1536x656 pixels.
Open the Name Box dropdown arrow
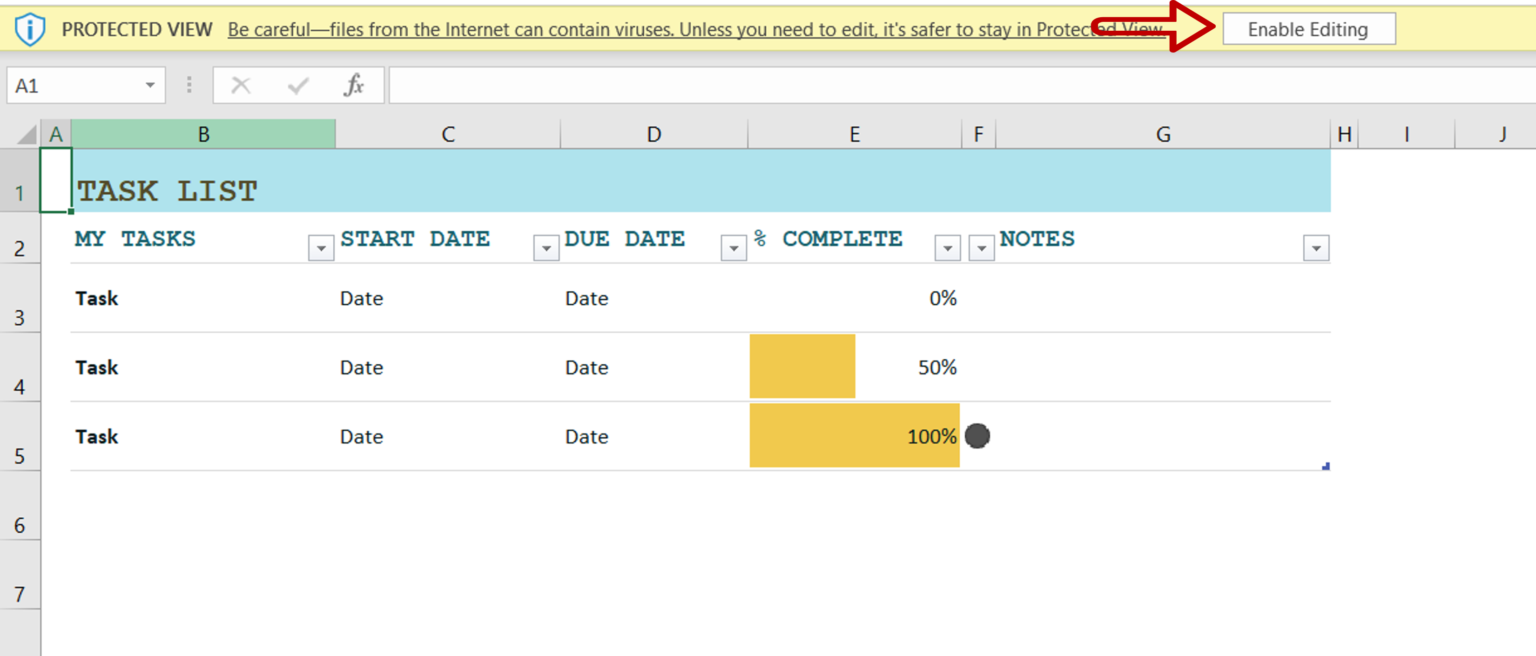pos(150,85)
